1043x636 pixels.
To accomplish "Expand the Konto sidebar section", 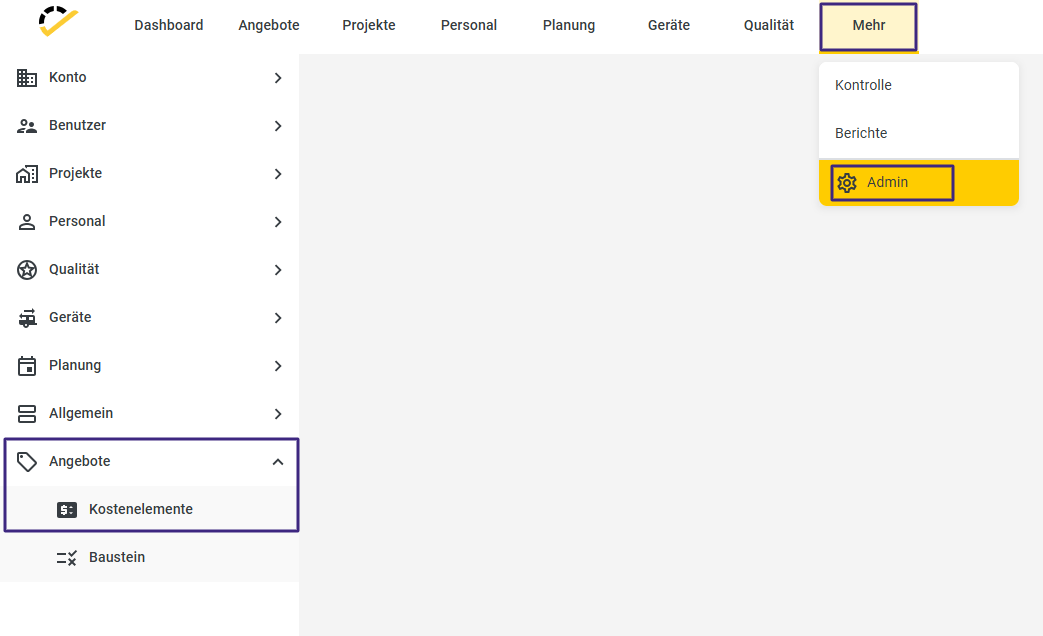I will point(278,78).
